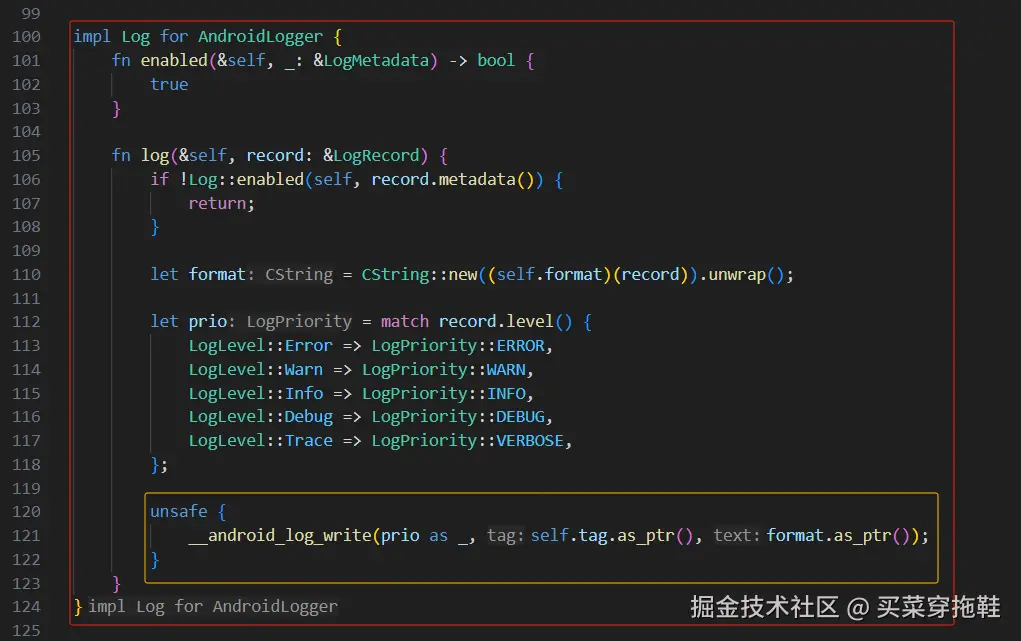The image size is (1021, 641).
Task: Click the unsafe keyword on line 120
Action: 179,512
